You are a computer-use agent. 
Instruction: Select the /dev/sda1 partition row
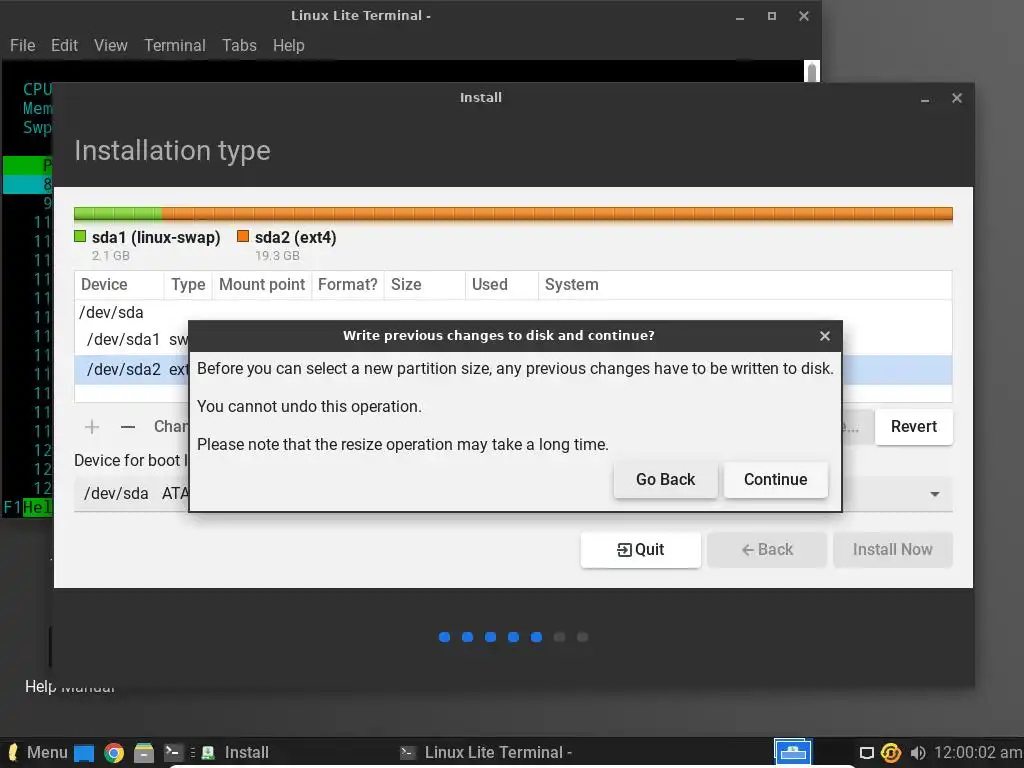click(513, 340)
